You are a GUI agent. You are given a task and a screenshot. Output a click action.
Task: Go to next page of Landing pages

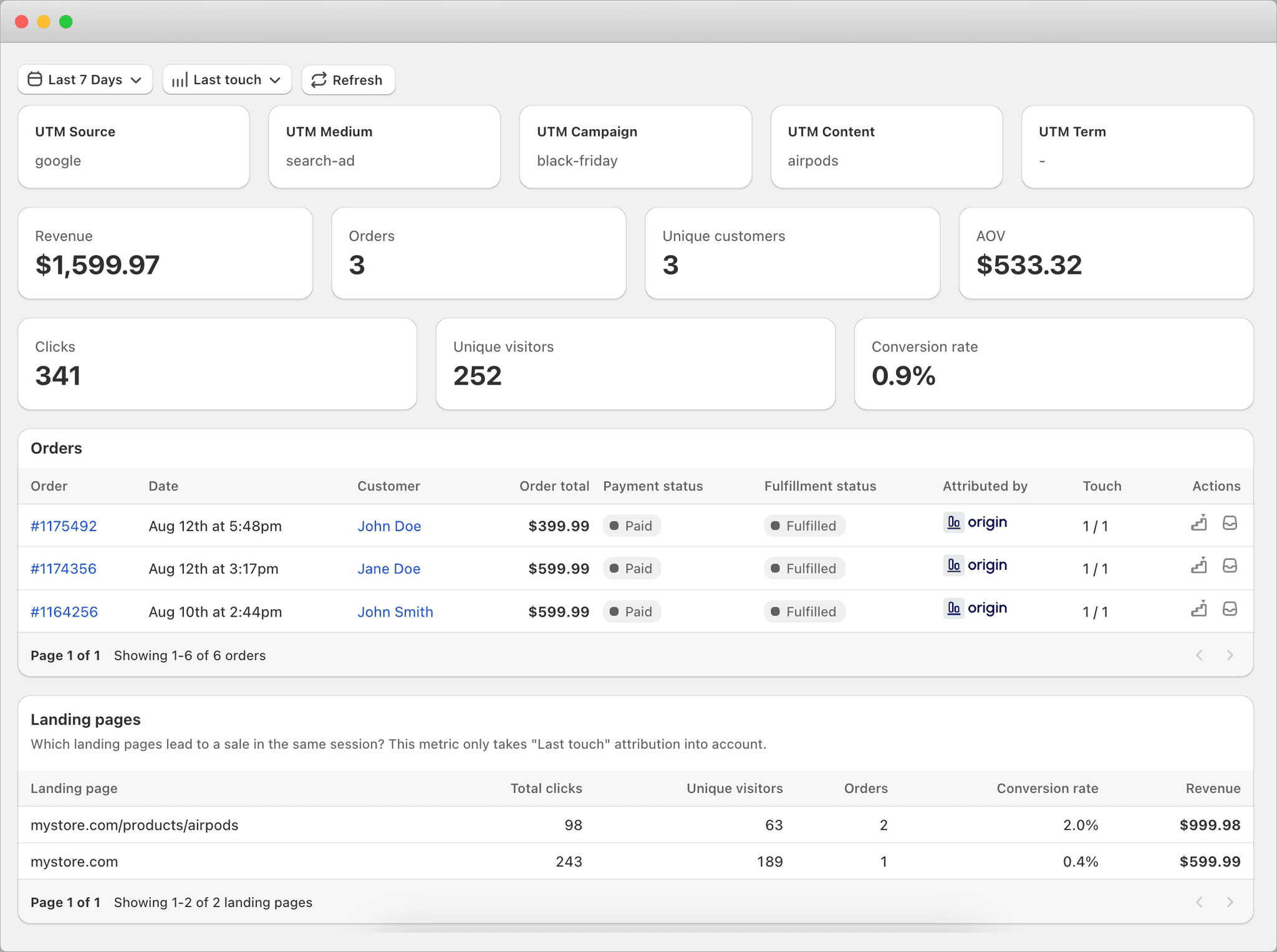coord(1230,902)
